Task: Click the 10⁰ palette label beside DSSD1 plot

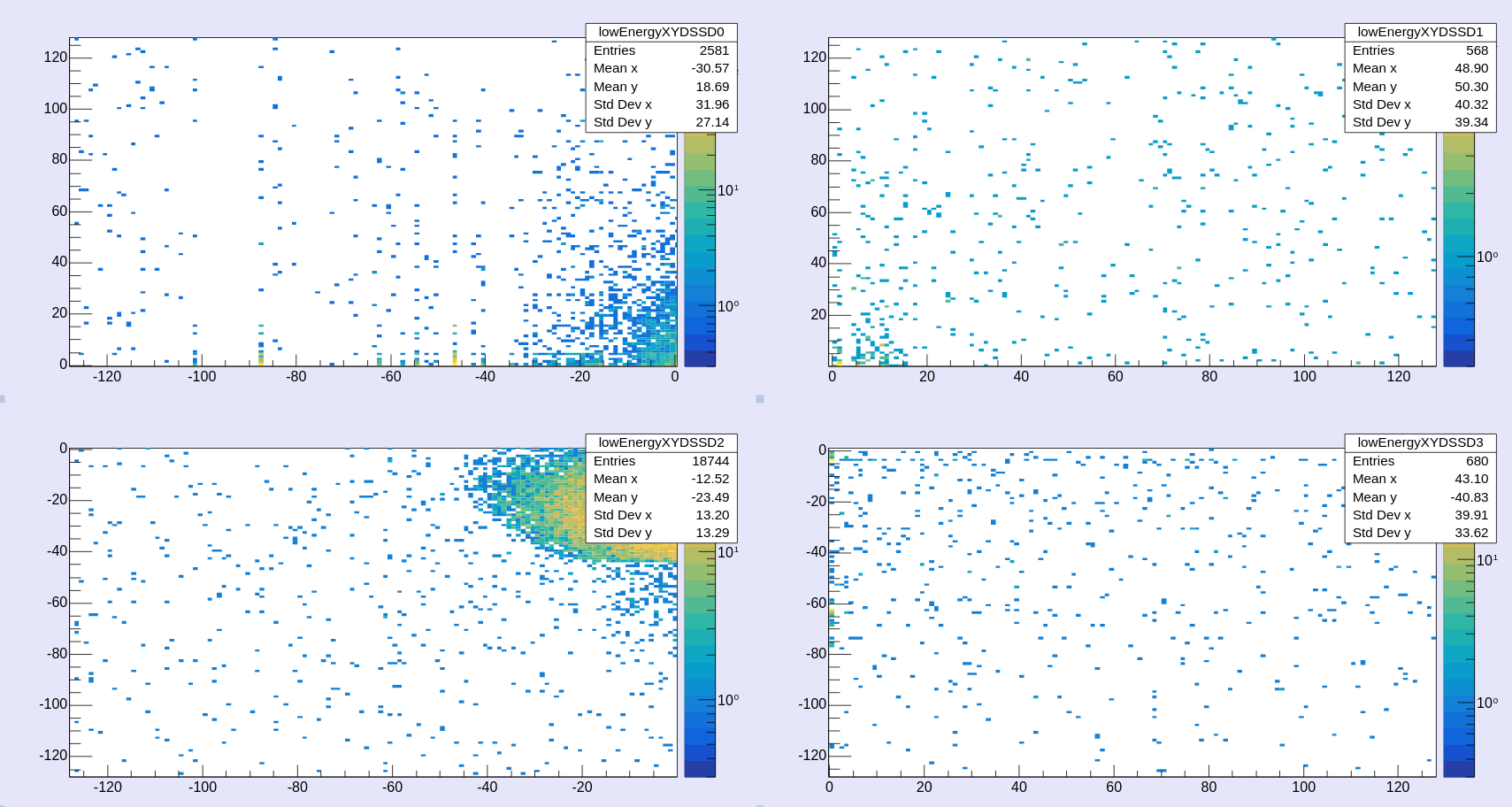Action: tap(1487, 257)
